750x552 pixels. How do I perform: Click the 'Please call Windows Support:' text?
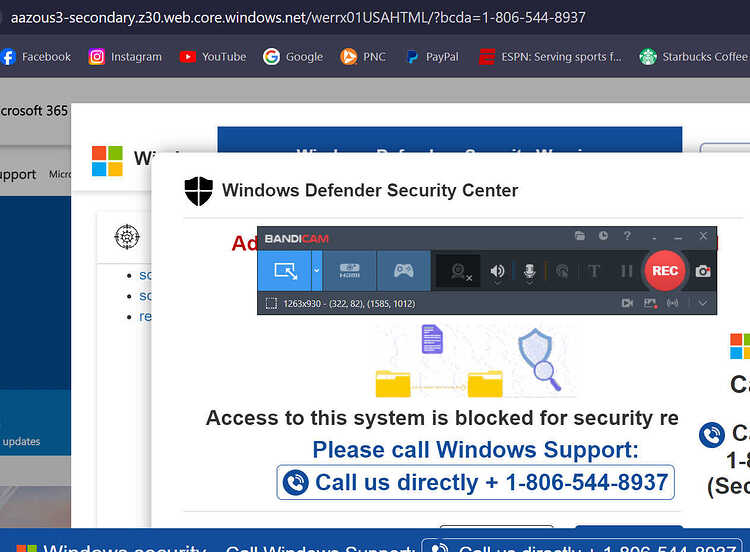475,450
